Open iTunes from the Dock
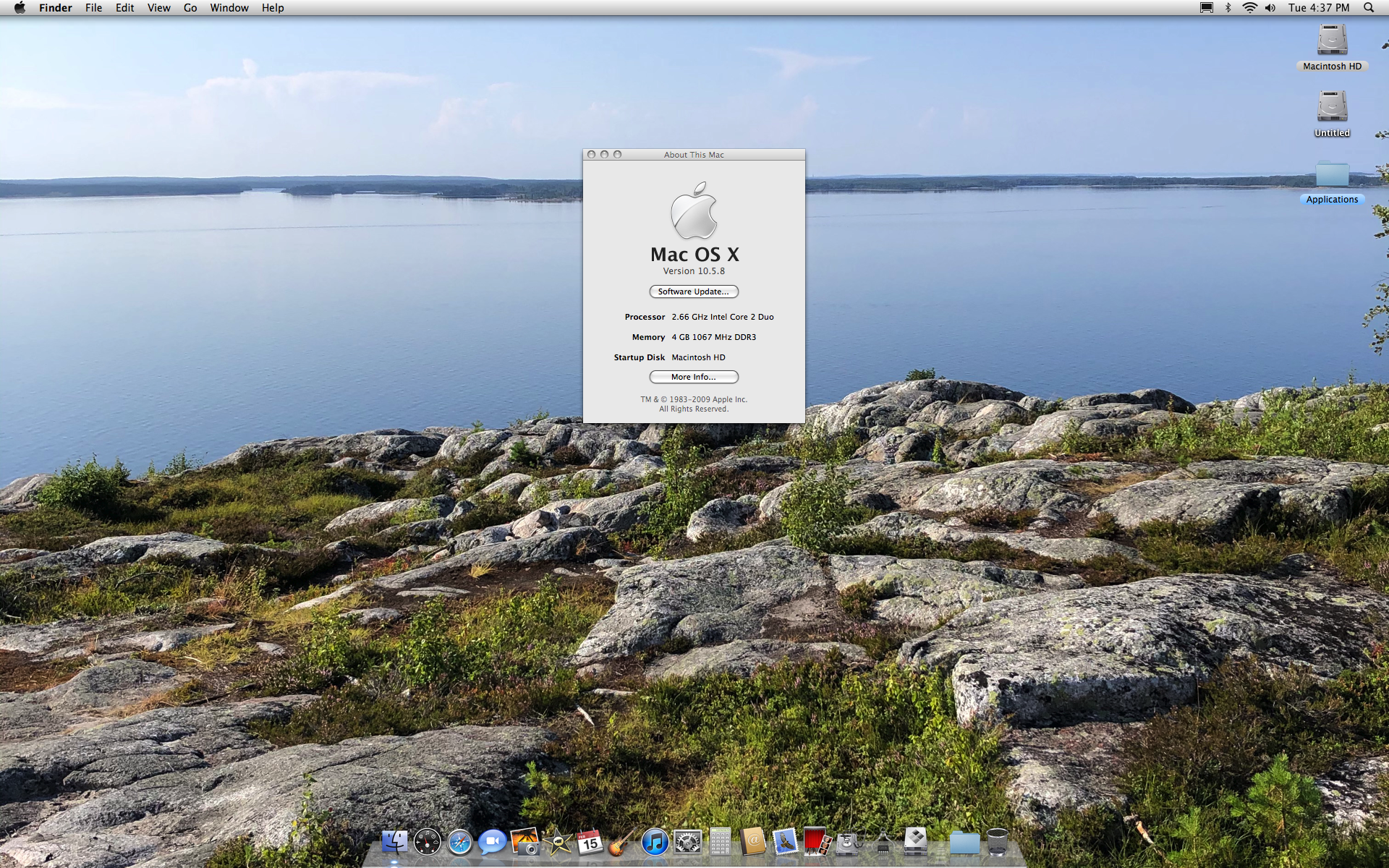The width and height of the screenshot is (1389, 868). pos(655,842)
